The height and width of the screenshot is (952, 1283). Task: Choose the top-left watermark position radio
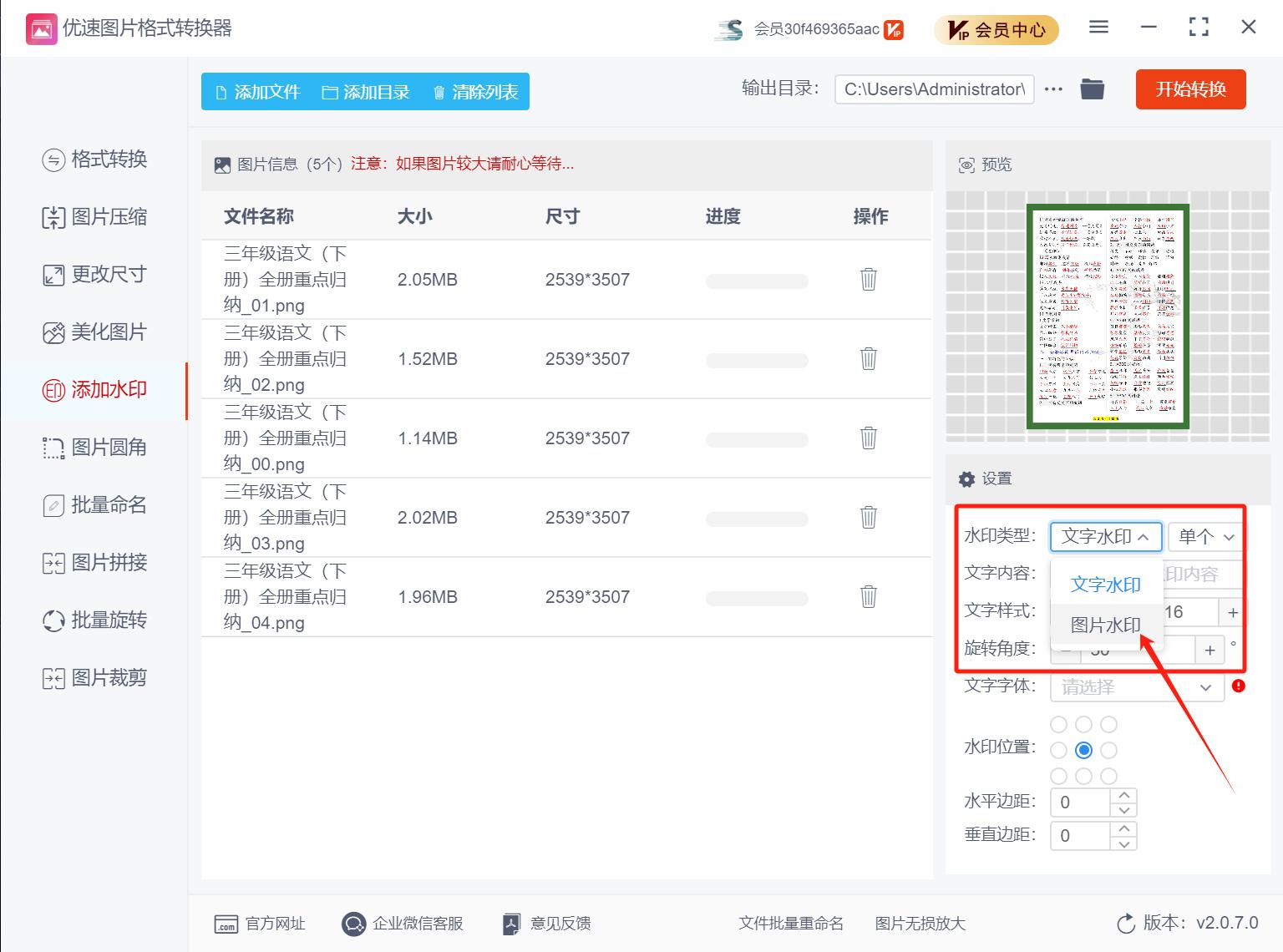(x=1058, y=725)
